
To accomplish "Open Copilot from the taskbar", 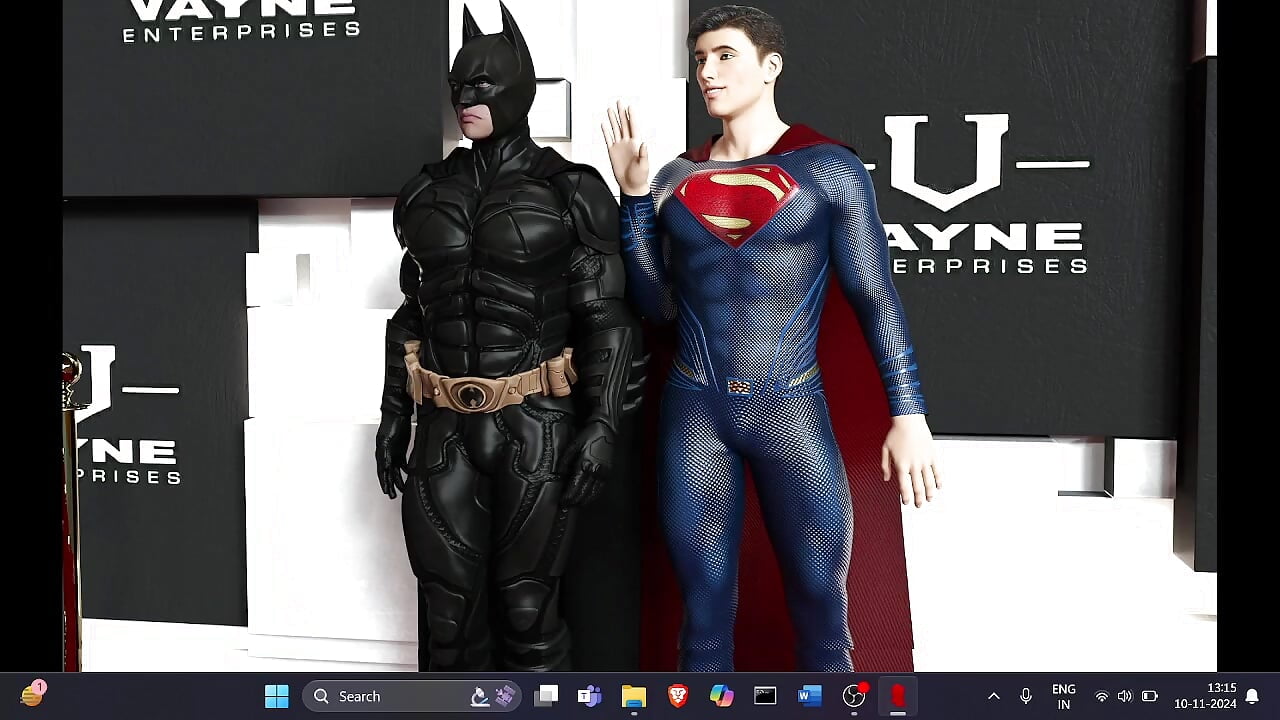I will (x=721, y=696).
